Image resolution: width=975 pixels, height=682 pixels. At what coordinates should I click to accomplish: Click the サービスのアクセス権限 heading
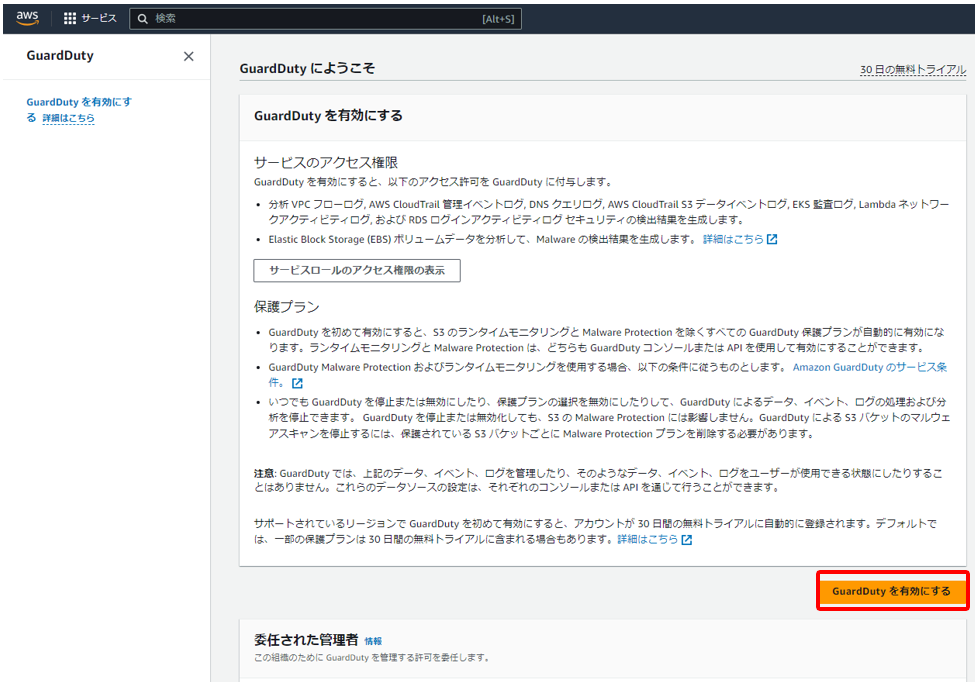pyautogui.click(x=326, y=162)
